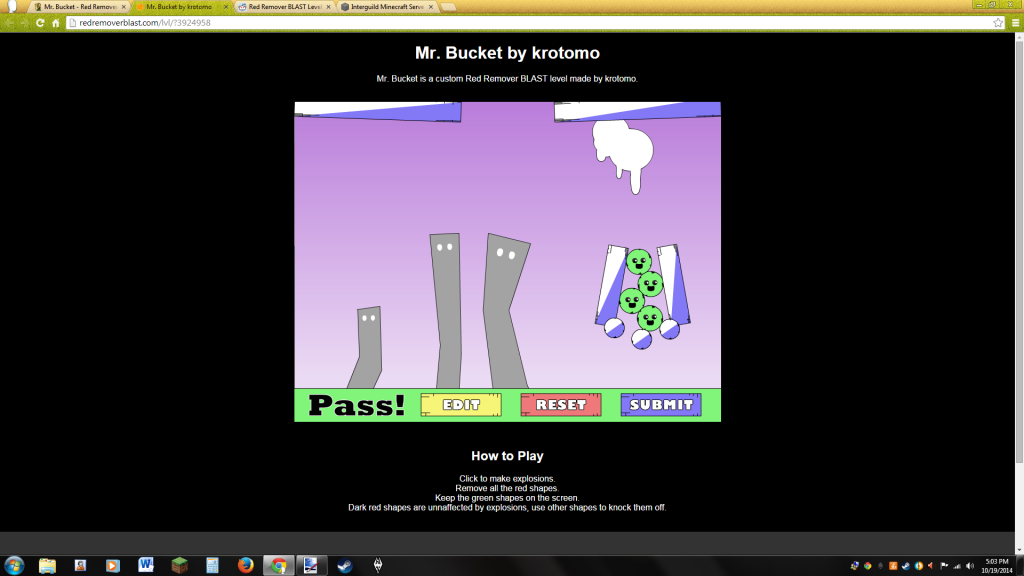Open the Steam taskbar icon
Screen dimensions: 1024x576
point(344,566)
